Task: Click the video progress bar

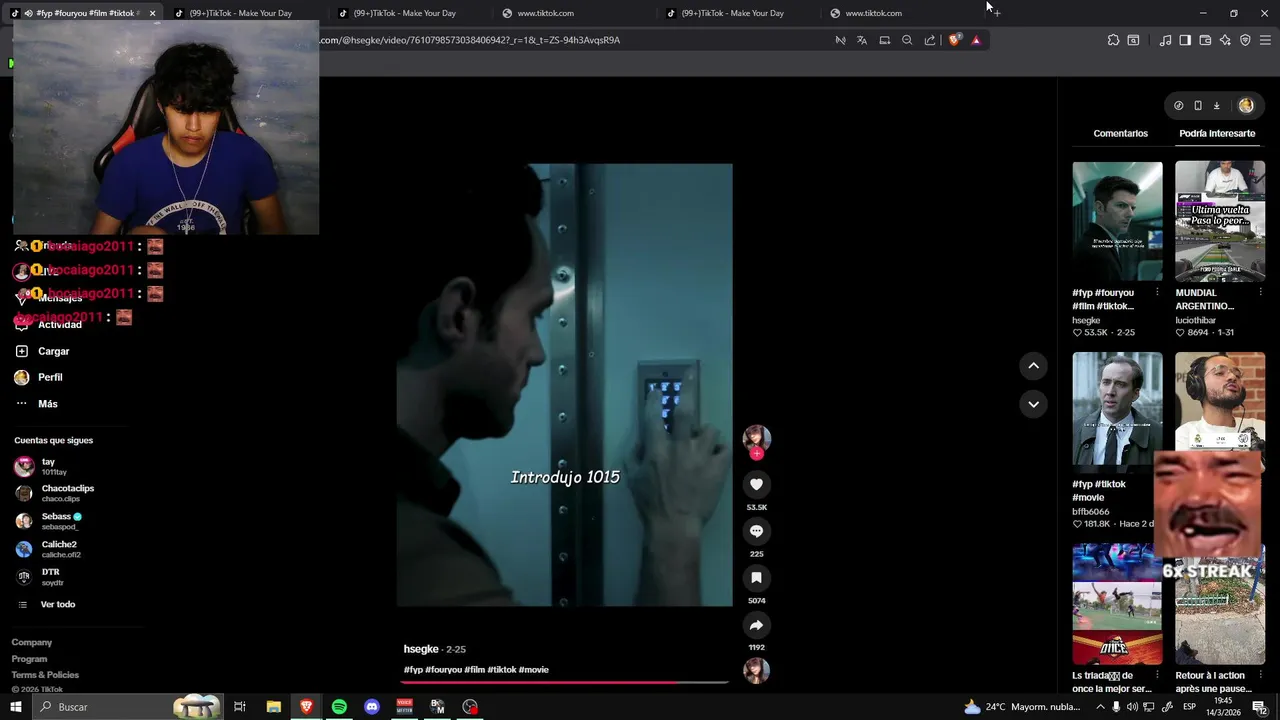Action: [565, 682]
